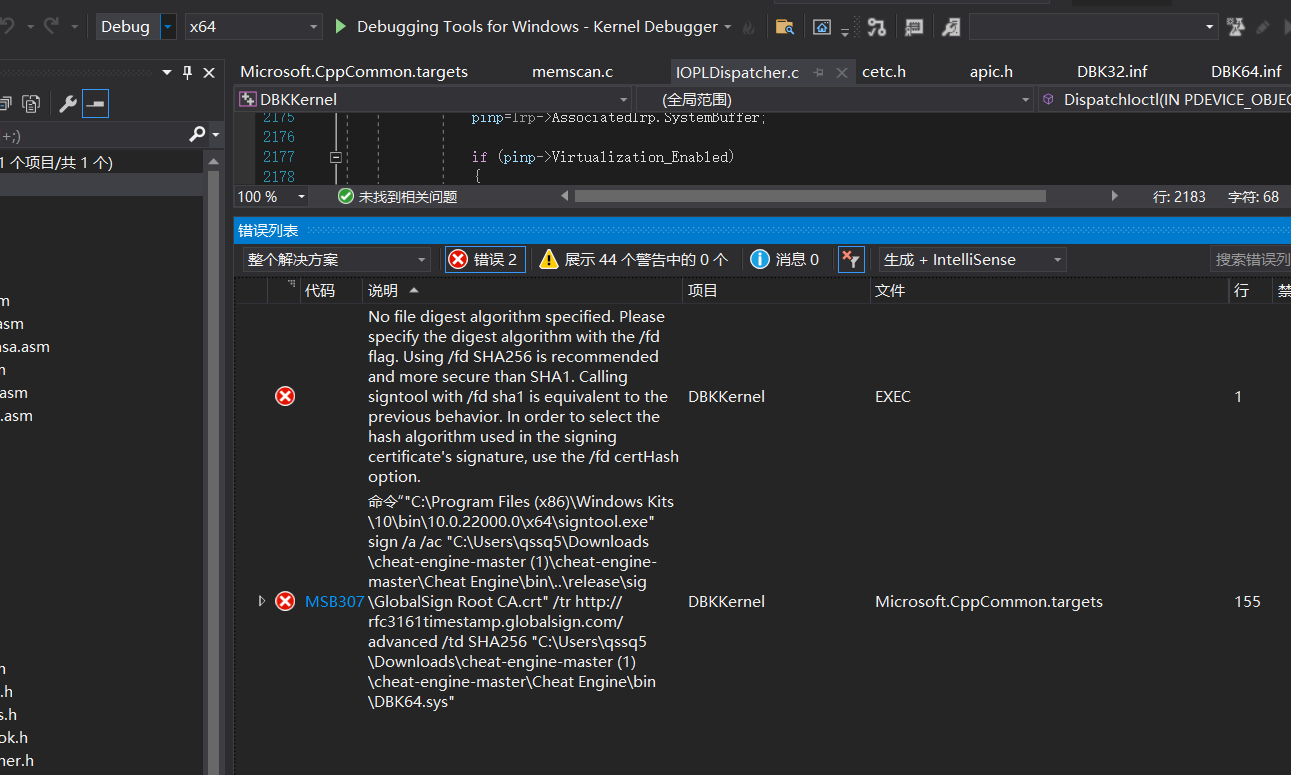The width and height of the screenshot is (1291, 775).
Task: Toggle the 错误 2 filter button
Action: coord(485,259)
